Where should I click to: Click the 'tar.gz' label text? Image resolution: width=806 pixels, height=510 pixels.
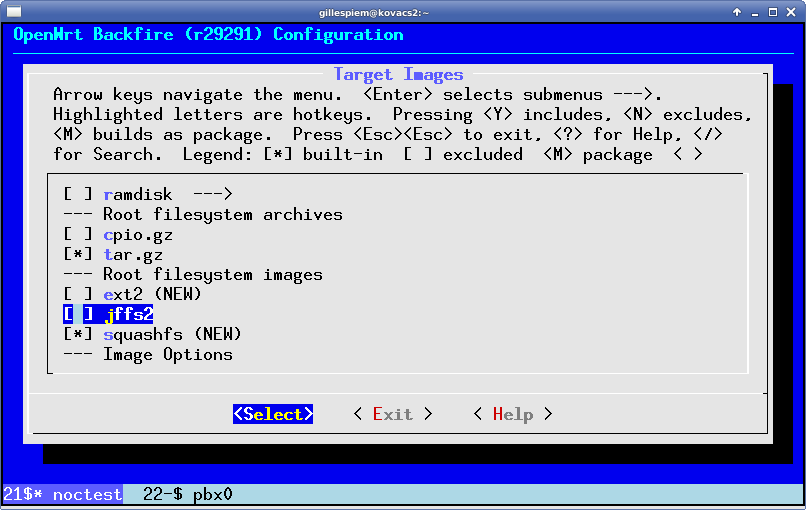[133, 255]
